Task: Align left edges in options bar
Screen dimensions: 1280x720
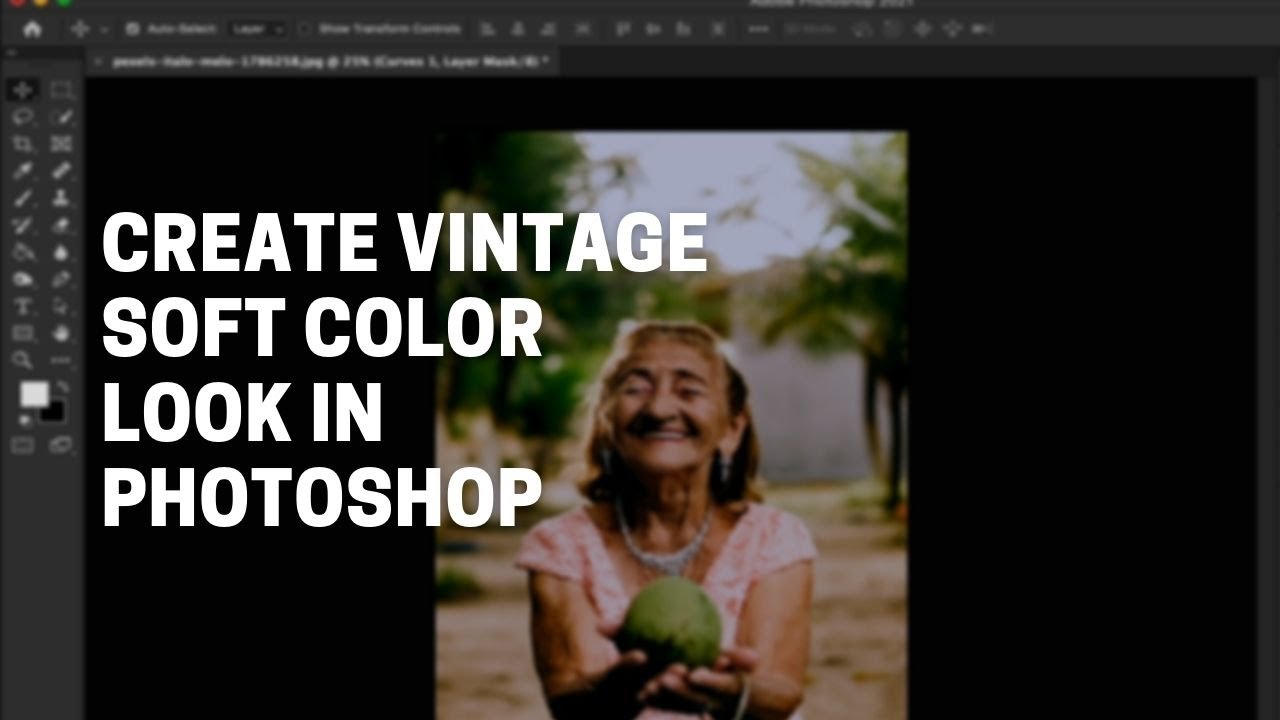Action: pos(486,29)
